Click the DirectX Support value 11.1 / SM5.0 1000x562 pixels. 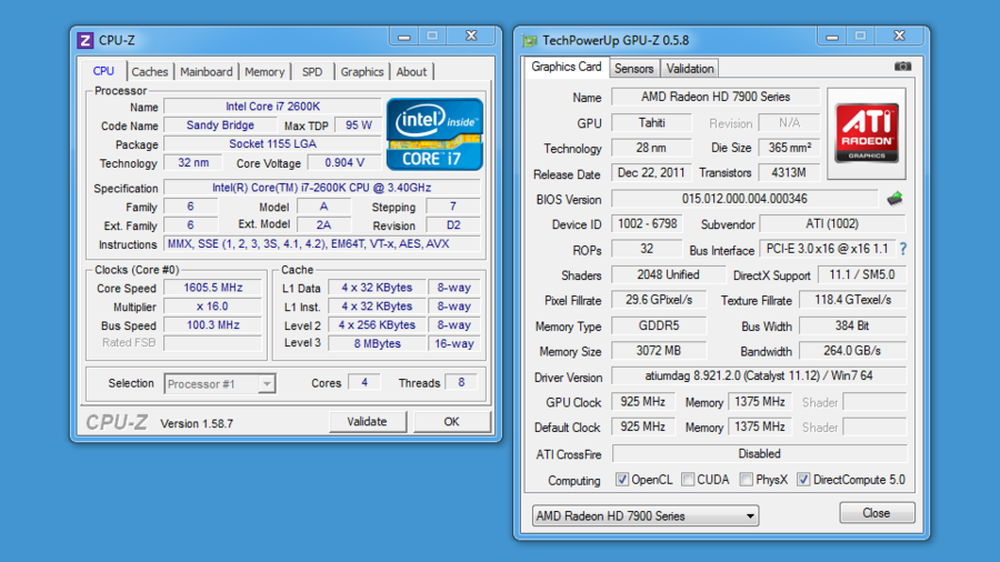pyautogui.click(x=861, y=275)
